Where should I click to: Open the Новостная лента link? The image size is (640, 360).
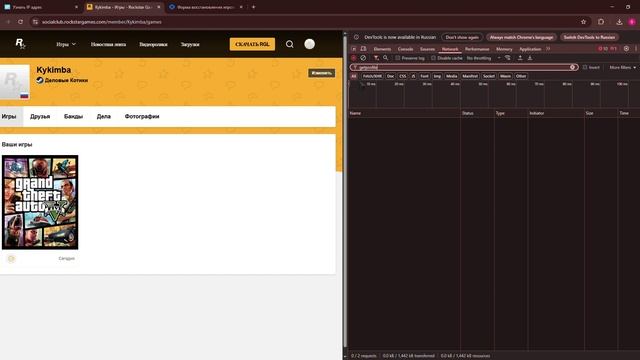click(108, 44)
